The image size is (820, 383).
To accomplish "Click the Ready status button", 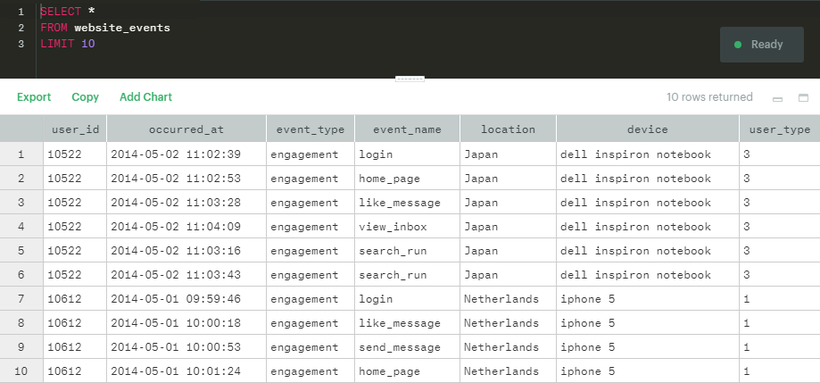I will pos(761,44).
